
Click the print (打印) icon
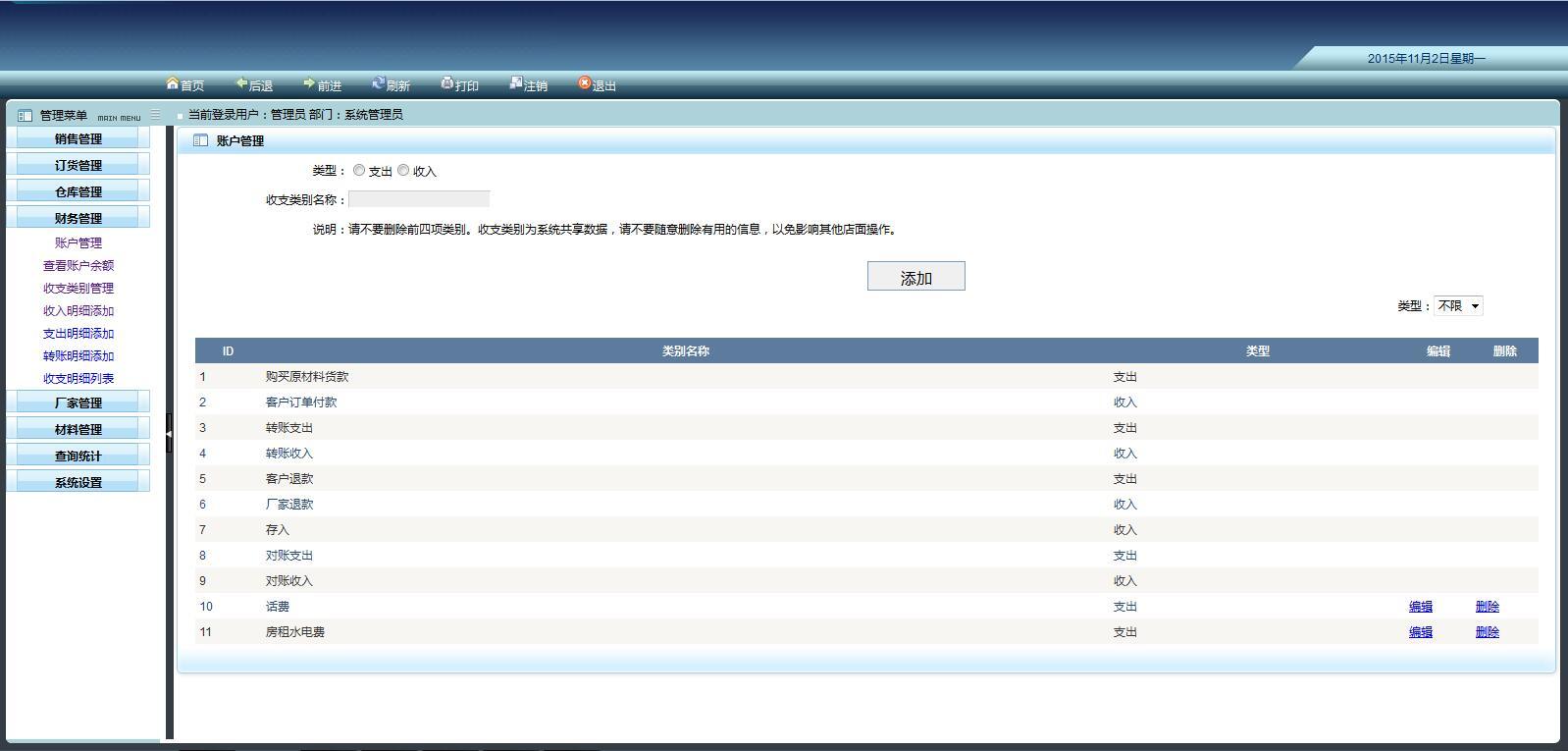point(446,84)
